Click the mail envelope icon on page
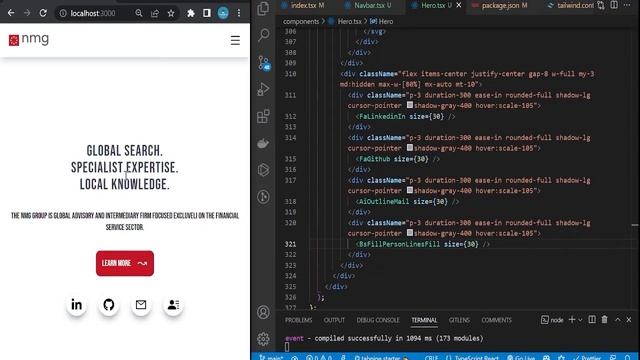This screenshot has height=360, width=640. click(141, 304)
